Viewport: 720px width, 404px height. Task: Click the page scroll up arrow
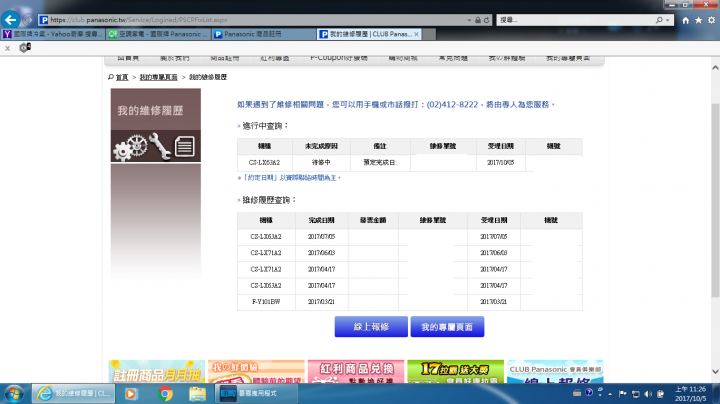(x=715, y=67)
